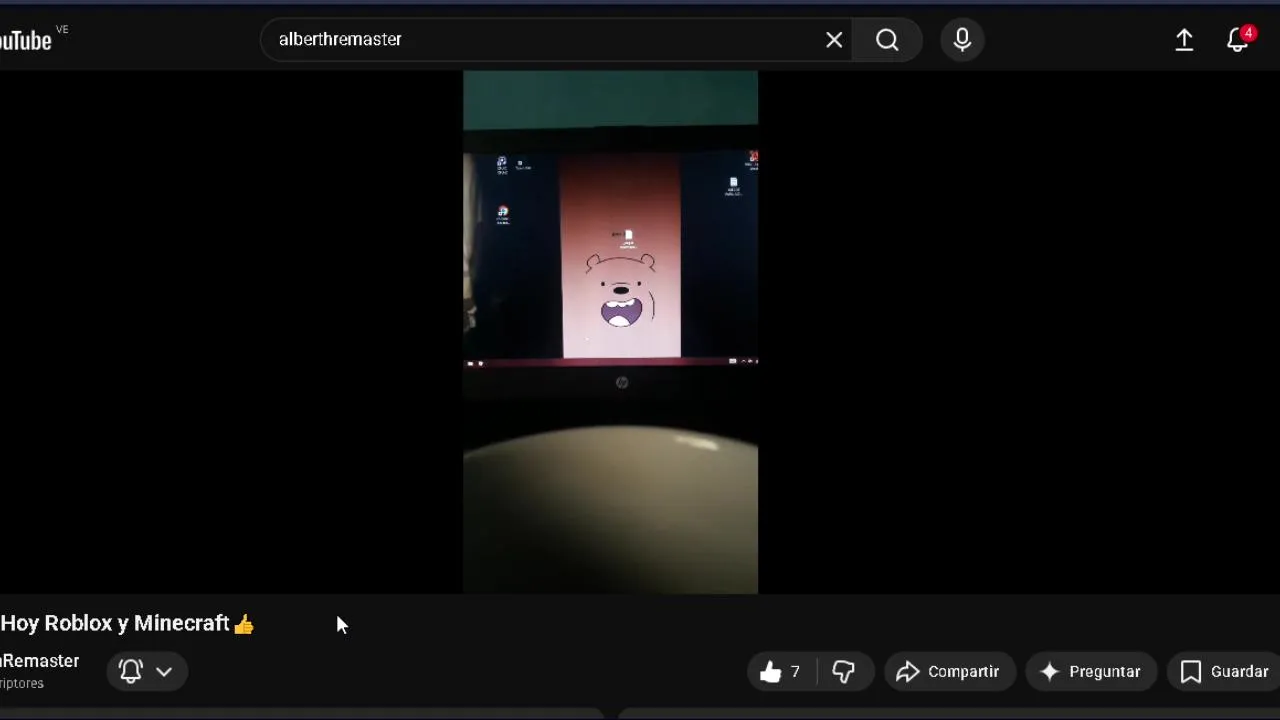Select title Hoy Roblox y Minecraft
The width and height of the screenshot is (1280, 720).
(127, 623)
